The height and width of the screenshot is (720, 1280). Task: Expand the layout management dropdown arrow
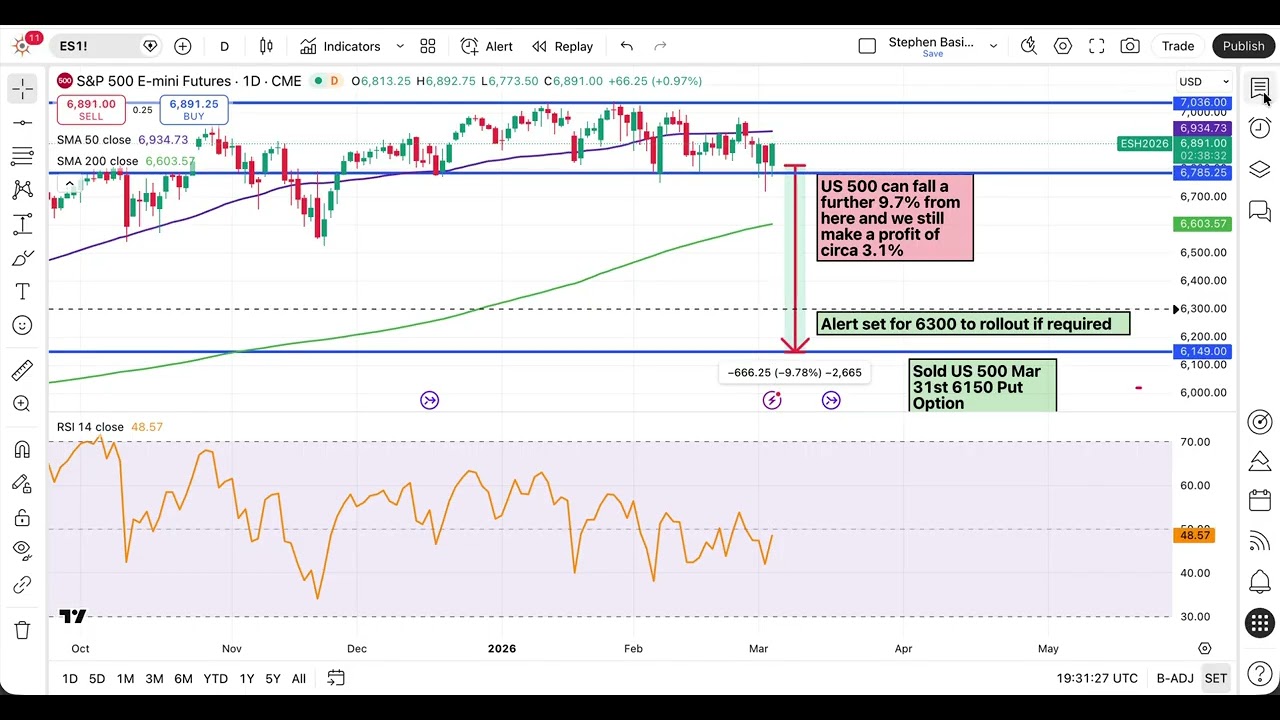(x=993, y=46)
